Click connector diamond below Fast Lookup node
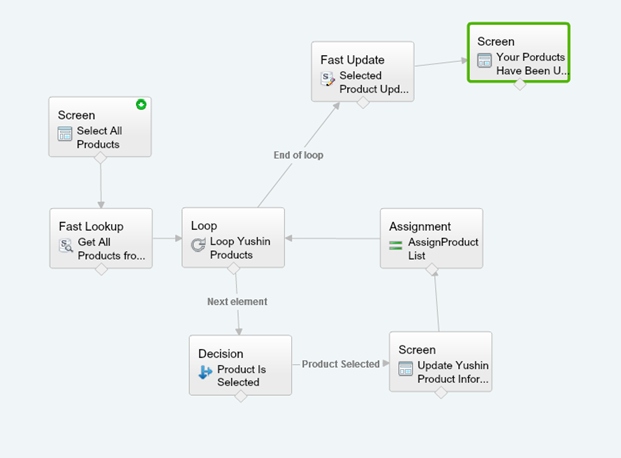Viewport: 621px width, 458px height. tap(101, 267)
